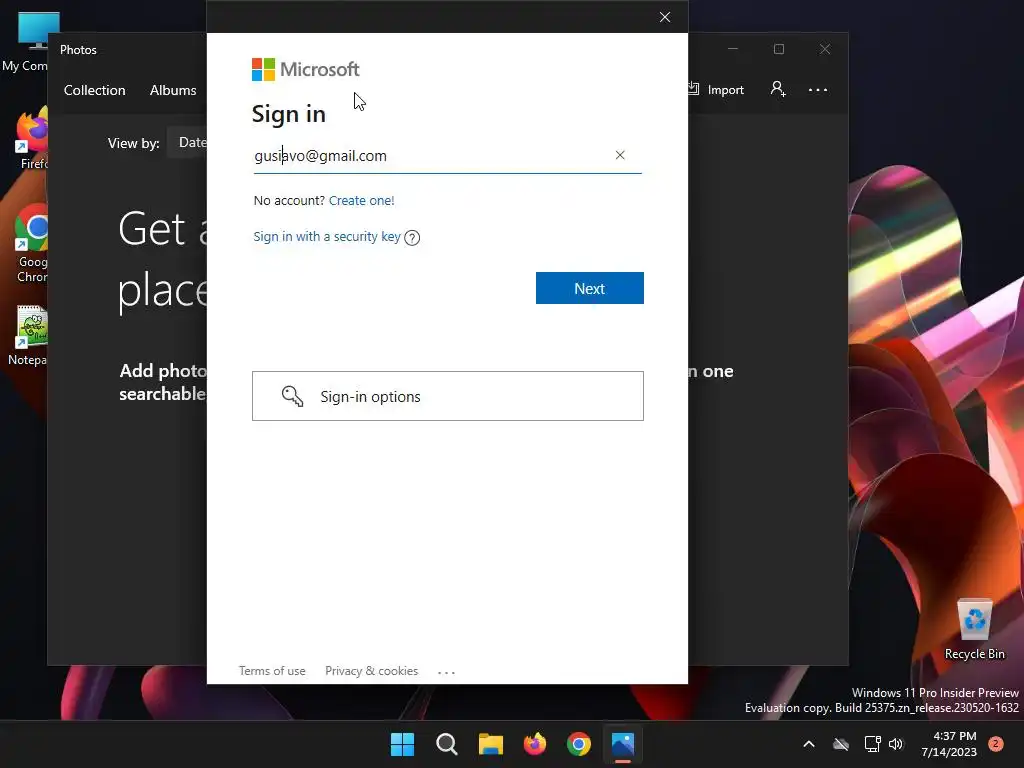Select the Notepad++ desktop shortcut

tap(29, 334)
